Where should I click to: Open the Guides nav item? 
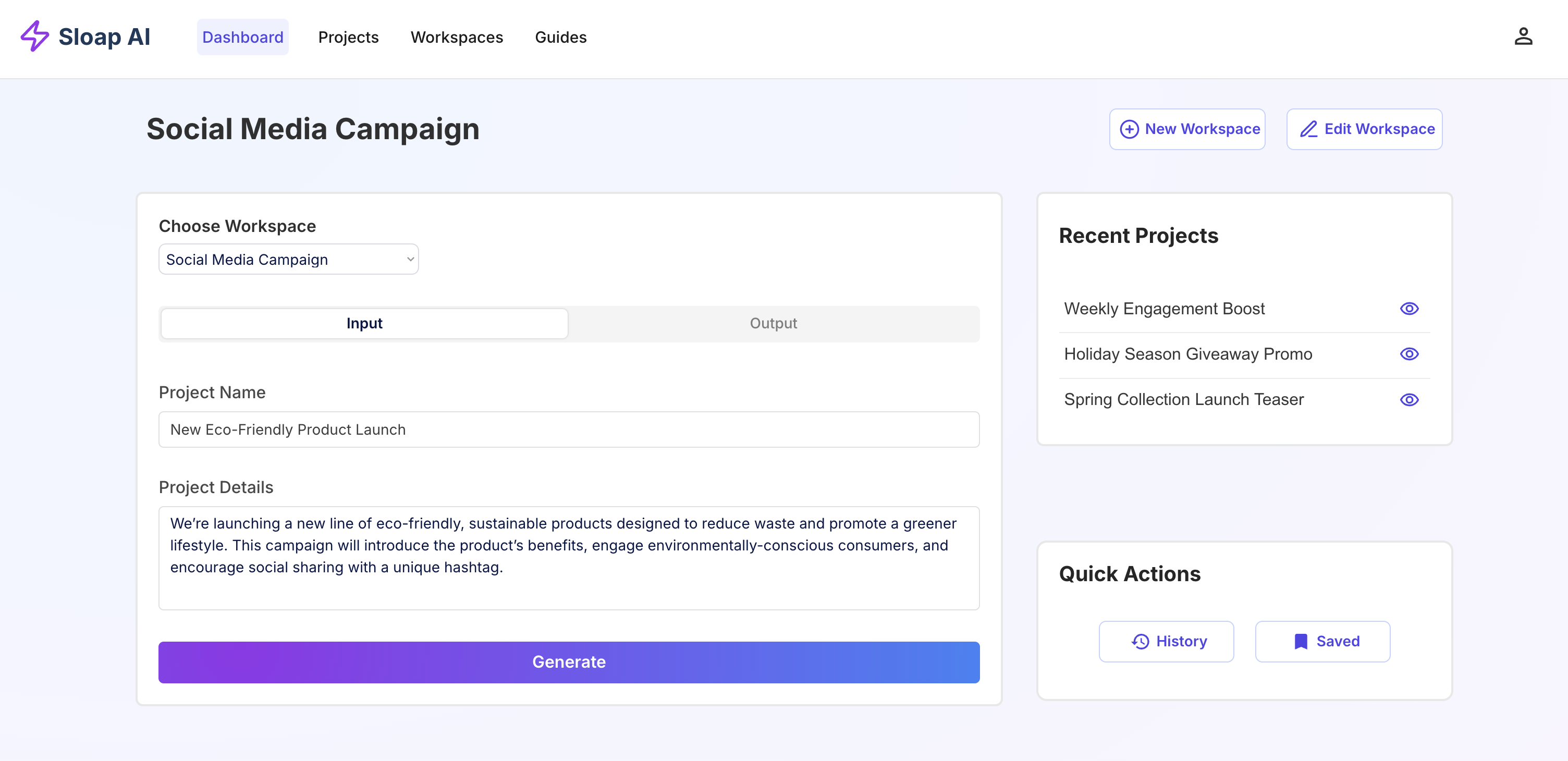(x=560, y=37)
